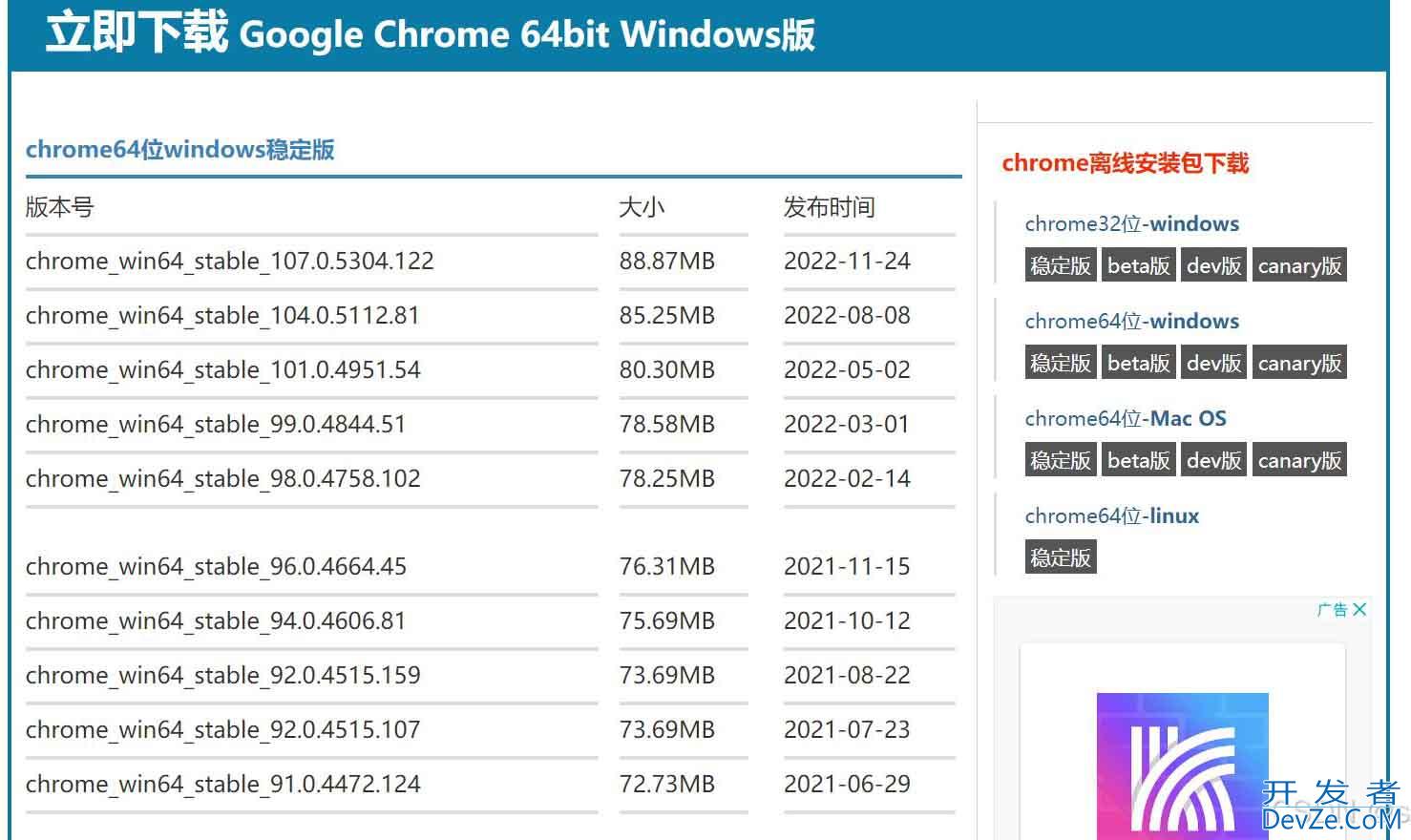
Task: Download chrome_win64_stable_101.0.4951.54
Action: (223, 369)
